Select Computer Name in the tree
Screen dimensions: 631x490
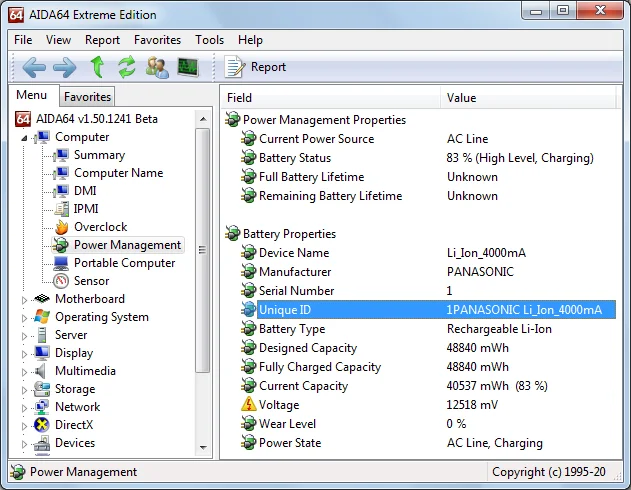[x=118, y=173]
